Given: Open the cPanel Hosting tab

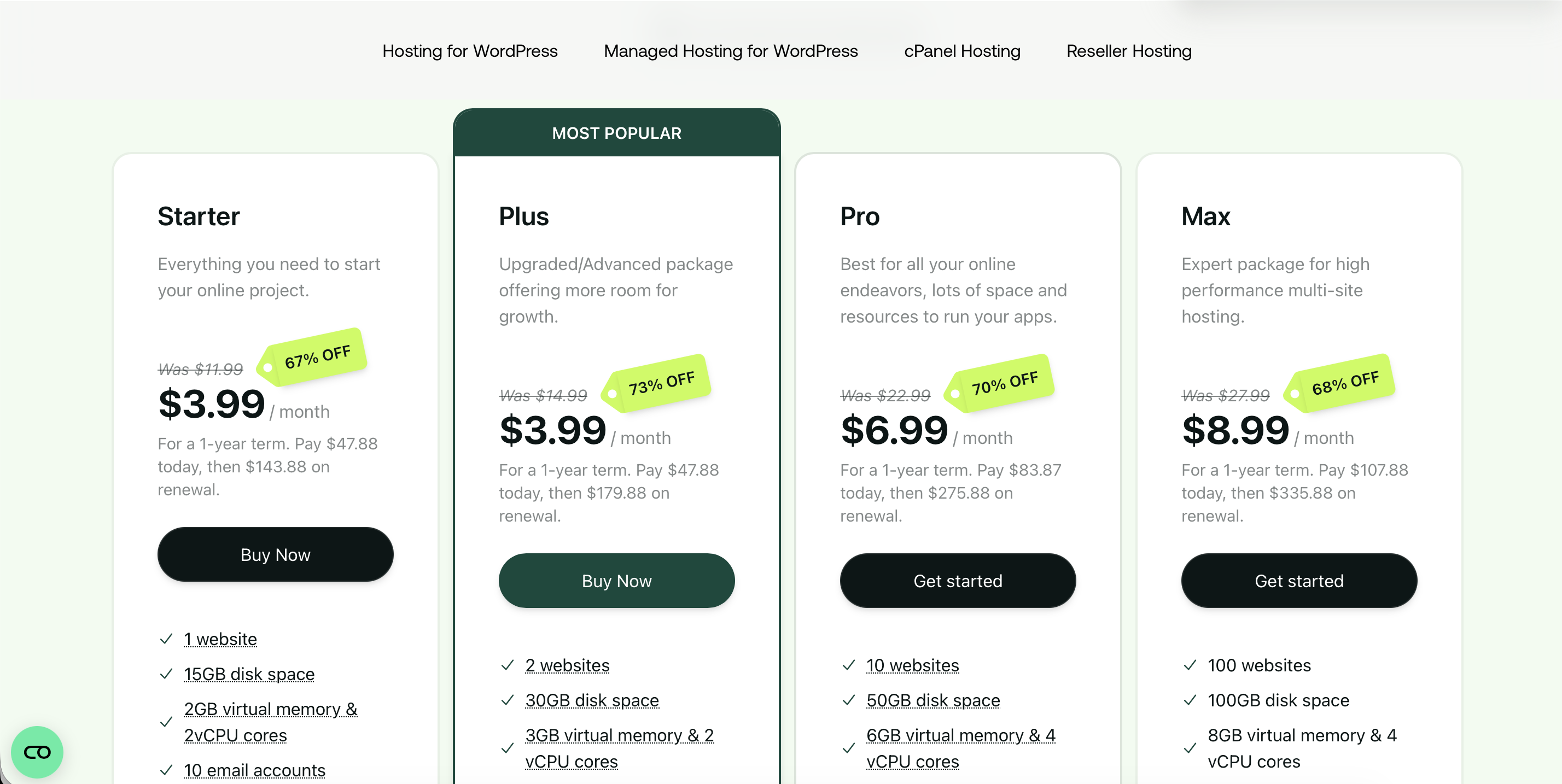Looking at the screenshot, I should click(x=961, y=51).
